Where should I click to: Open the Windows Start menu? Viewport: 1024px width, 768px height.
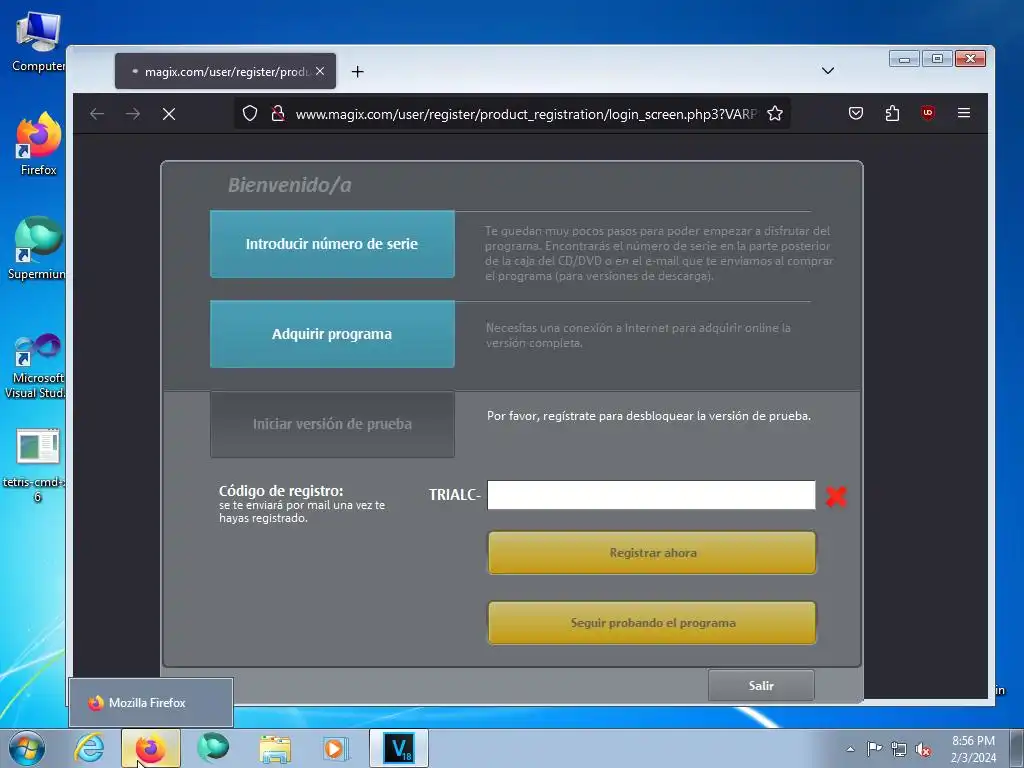(x=27, y=748)
